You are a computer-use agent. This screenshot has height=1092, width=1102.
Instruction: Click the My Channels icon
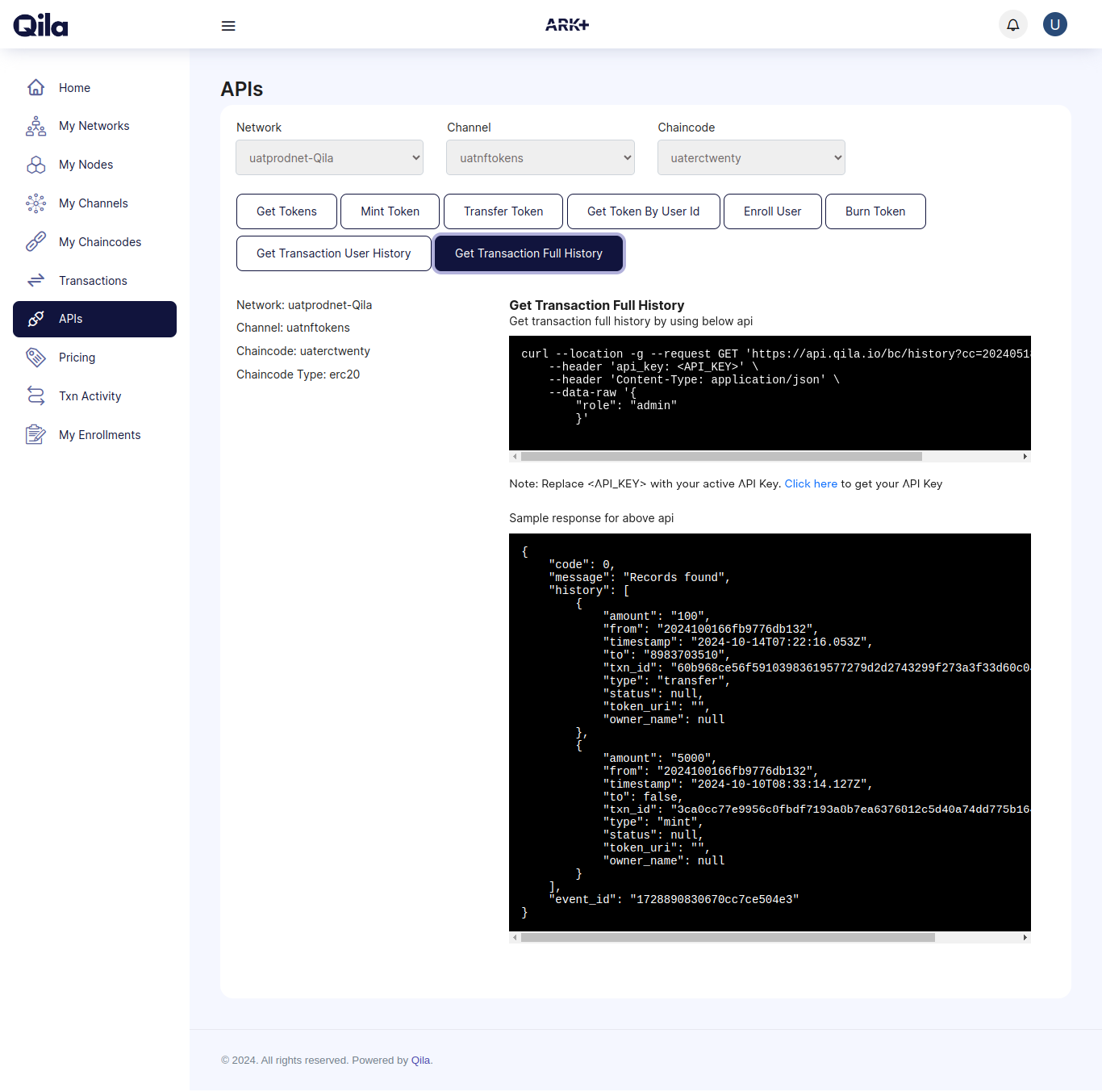tap(36, 203)
